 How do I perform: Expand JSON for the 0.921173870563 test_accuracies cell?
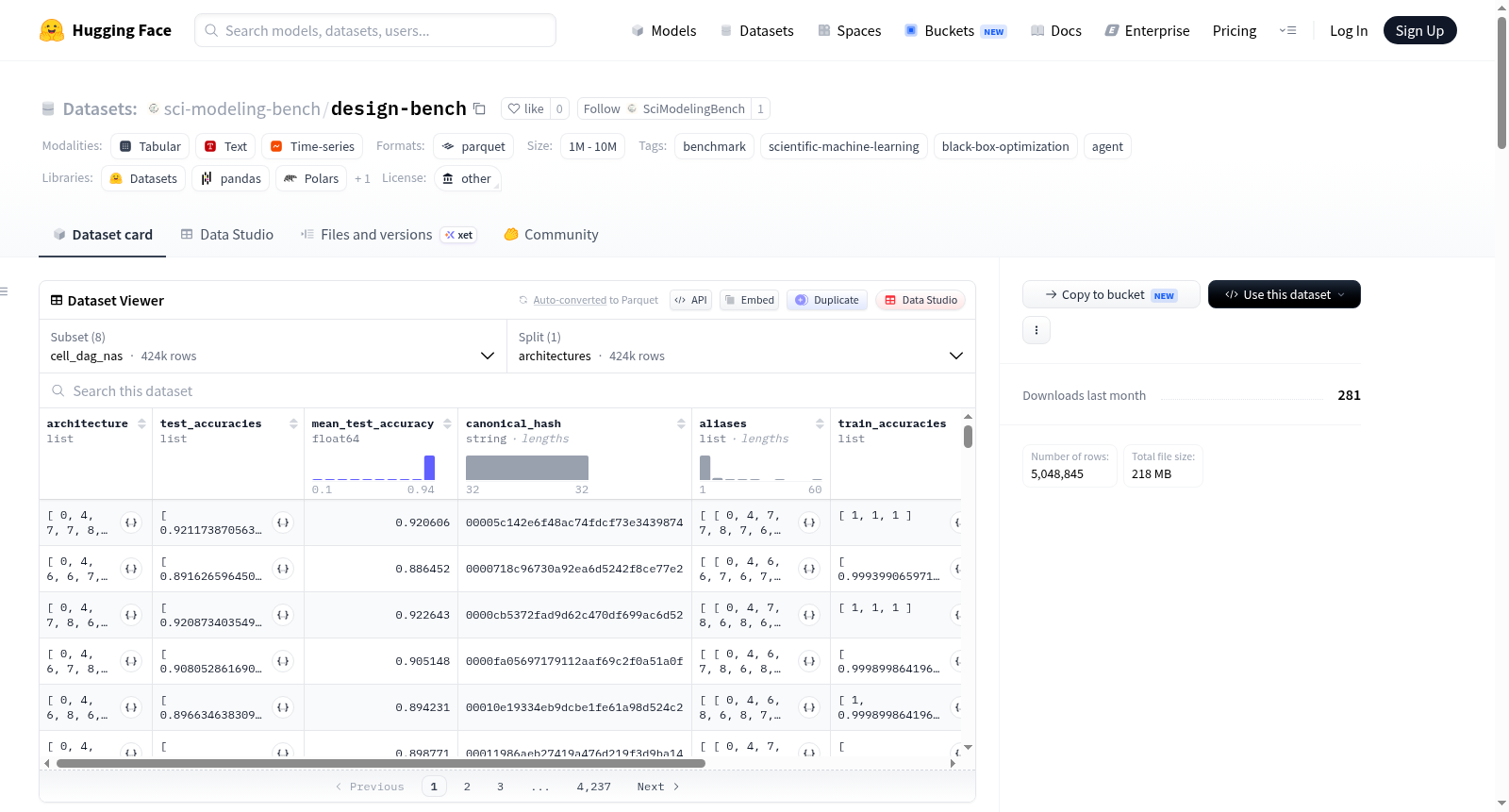click(283, 522)
